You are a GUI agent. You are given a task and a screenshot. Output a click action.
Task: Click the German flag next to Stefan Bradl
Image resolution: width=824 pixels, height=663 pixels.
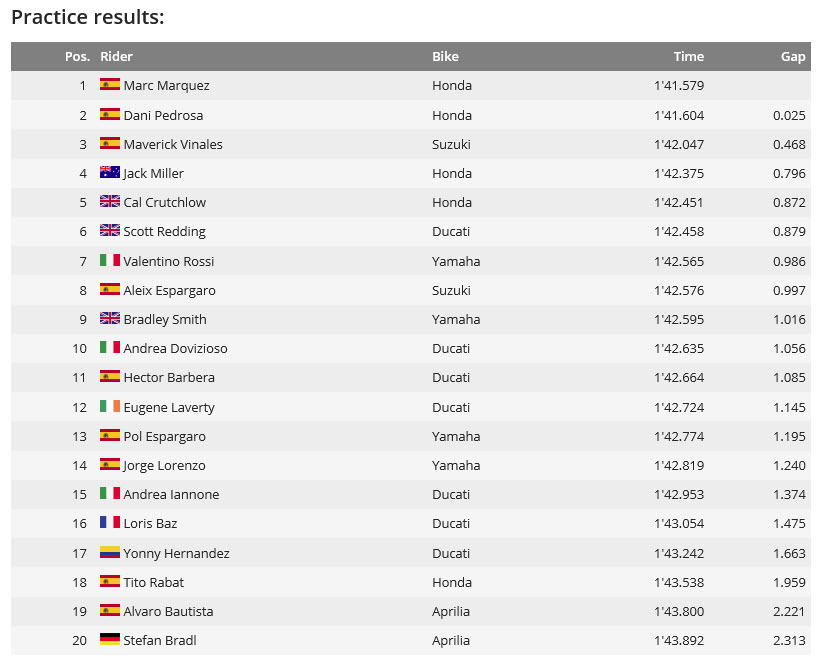point(110,640)
